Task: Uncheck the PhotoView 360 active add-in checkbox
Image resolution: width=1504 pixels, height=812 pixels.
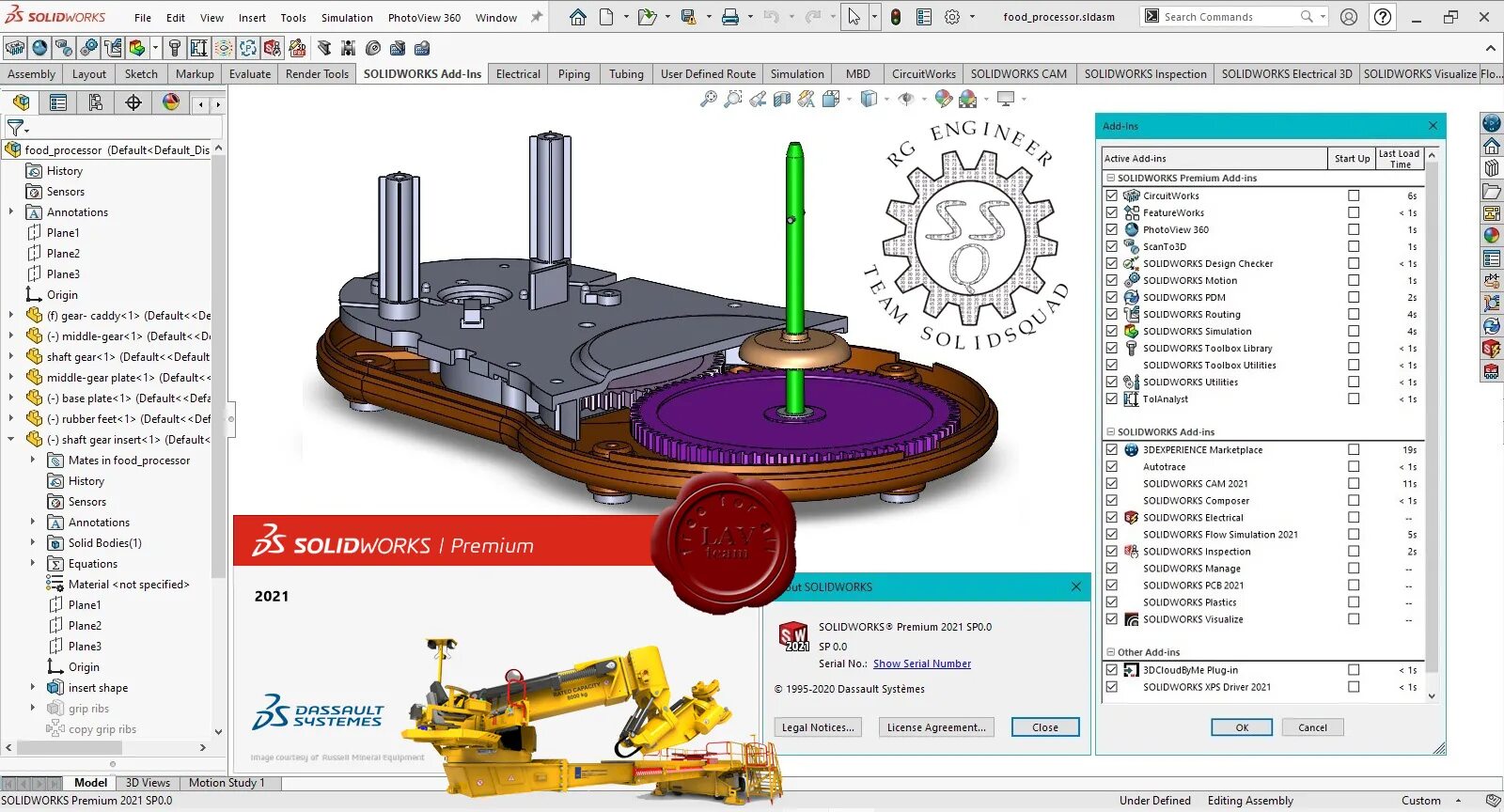Action: click(1112, 229)
